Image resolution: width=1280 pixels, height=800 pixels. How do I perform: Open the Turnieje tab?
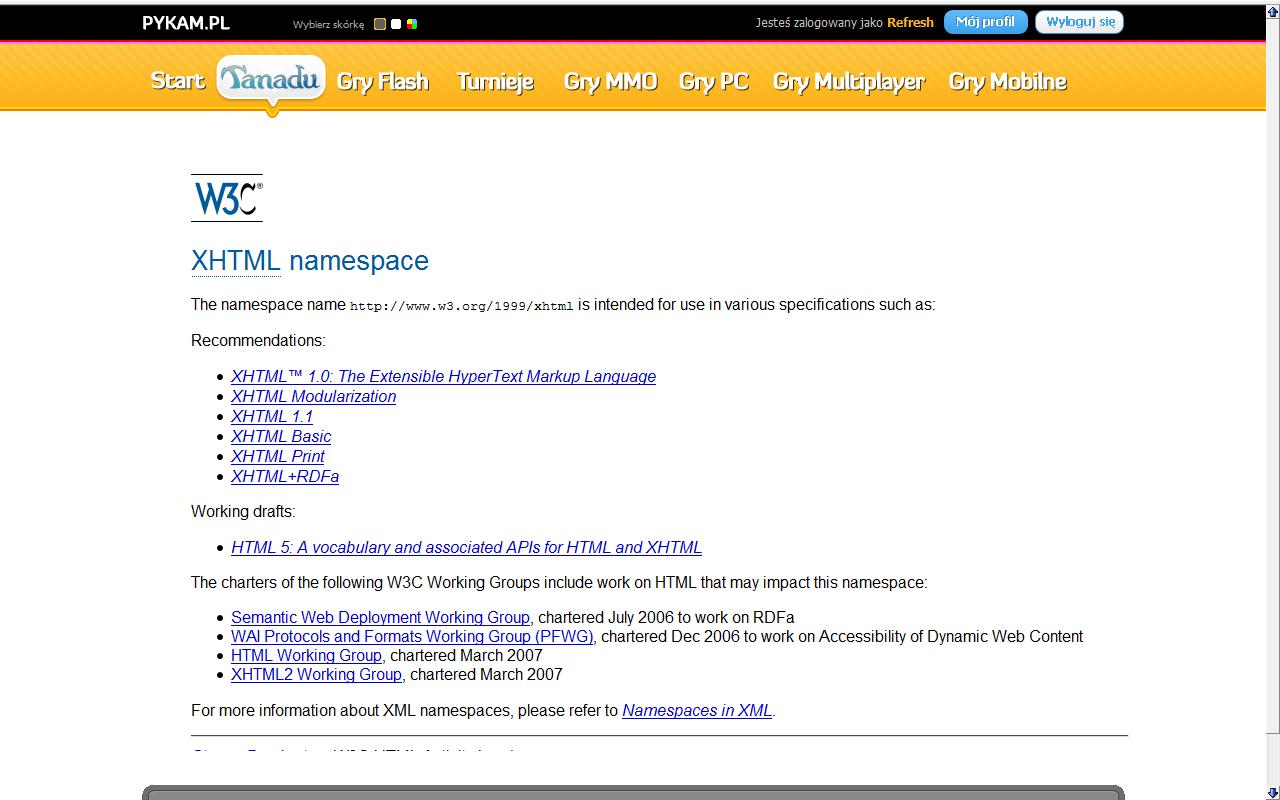click(x=495, y=82)
